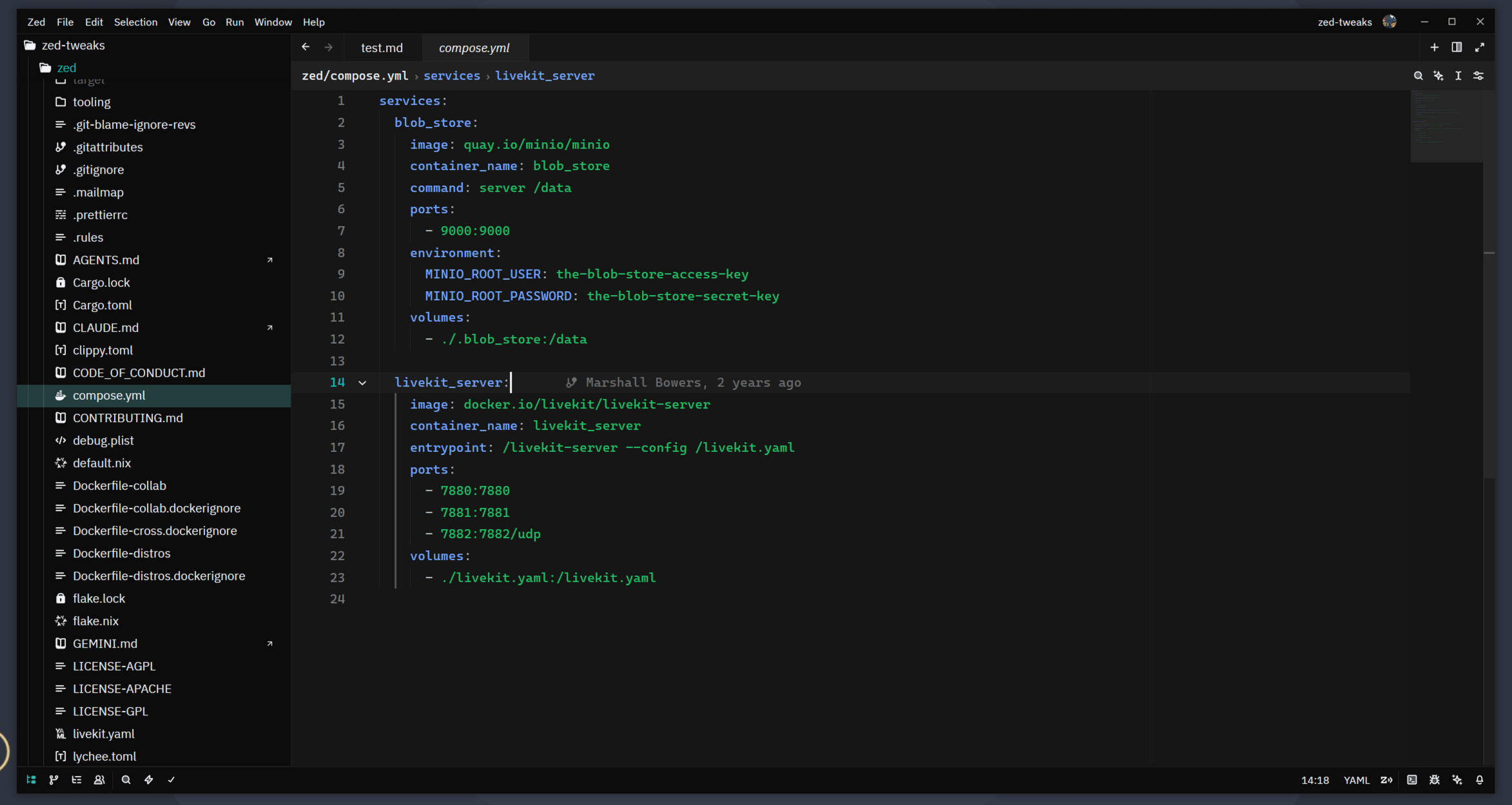
Task: Open the Selection menu
Action: point(135,22)
